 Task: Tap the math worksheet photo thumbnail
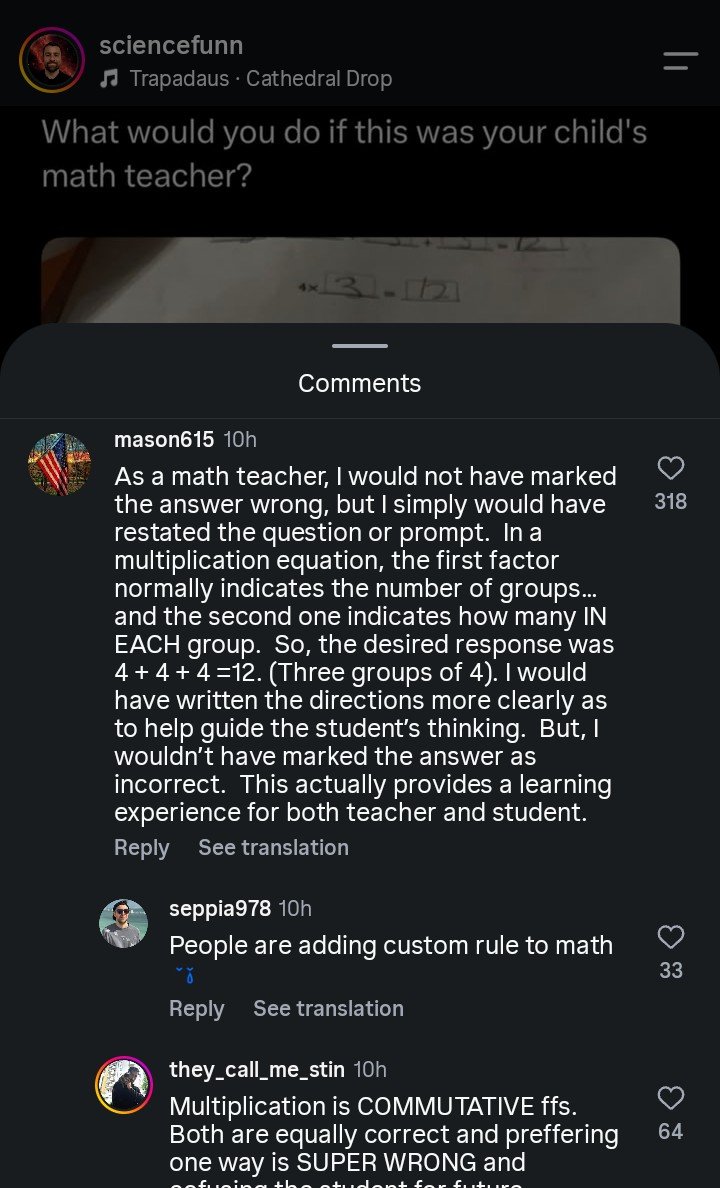361,280
